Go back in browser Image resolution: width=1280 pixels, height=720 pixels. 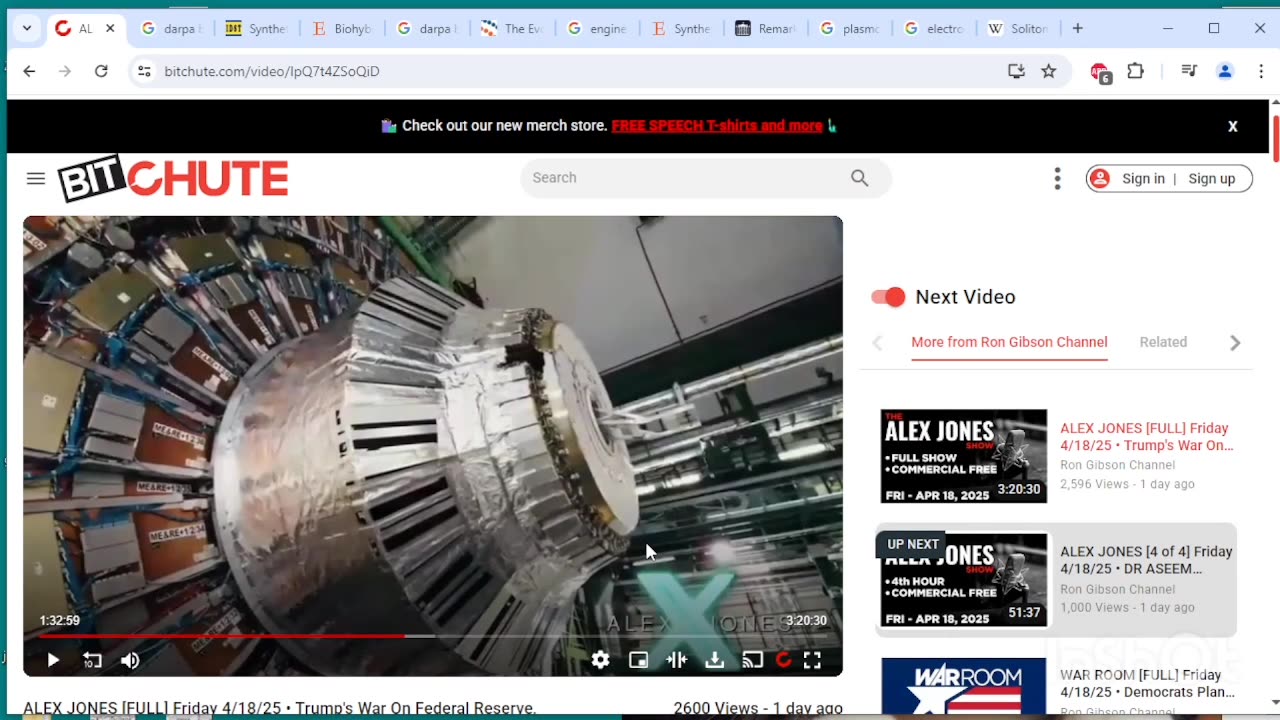pos(29,71)
